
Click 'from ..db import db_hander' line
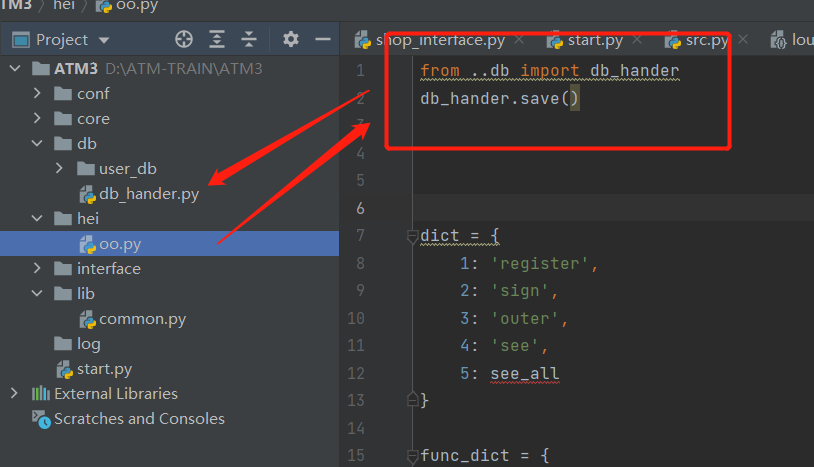pyautogui.click(x=550, y=71)
